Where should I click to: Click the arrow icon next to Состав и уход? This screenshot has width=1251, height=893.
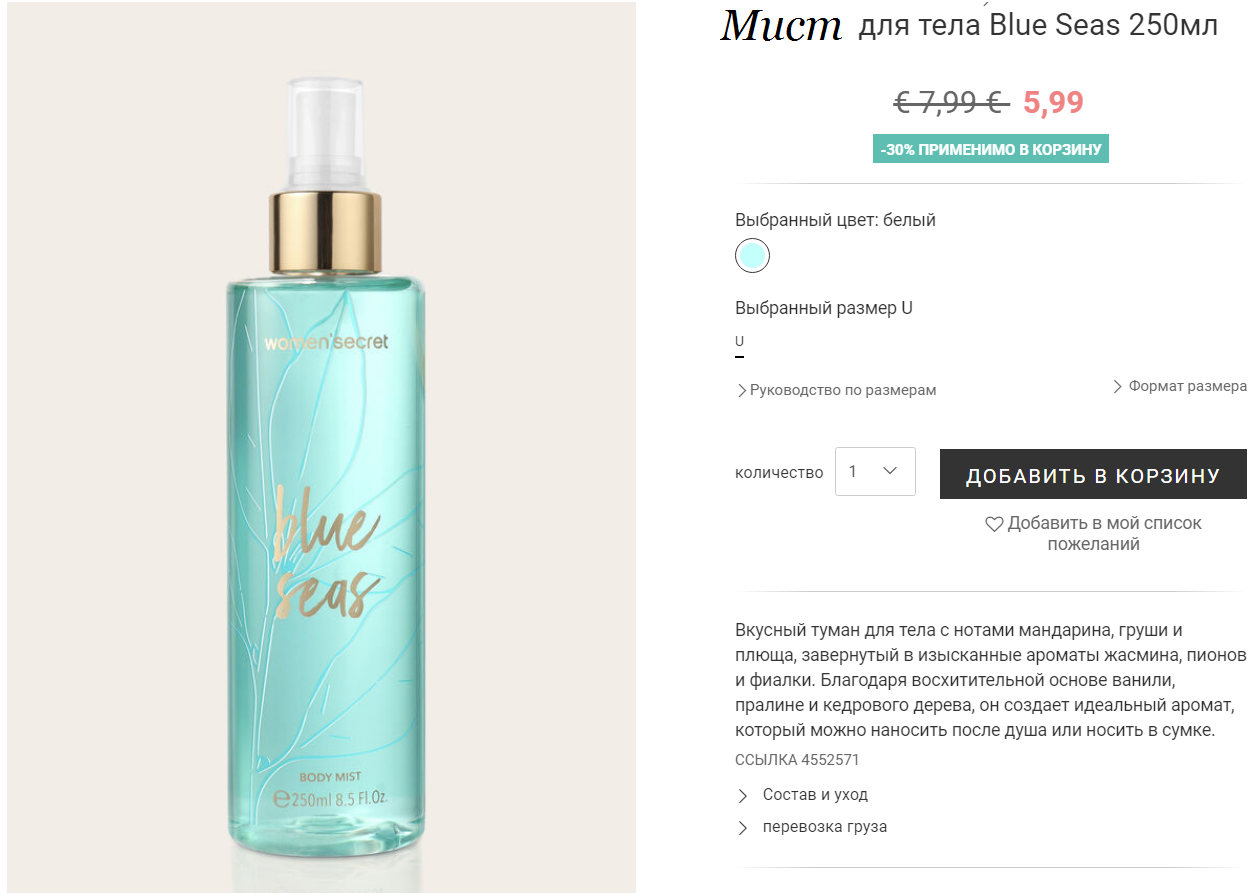point(743,796)
